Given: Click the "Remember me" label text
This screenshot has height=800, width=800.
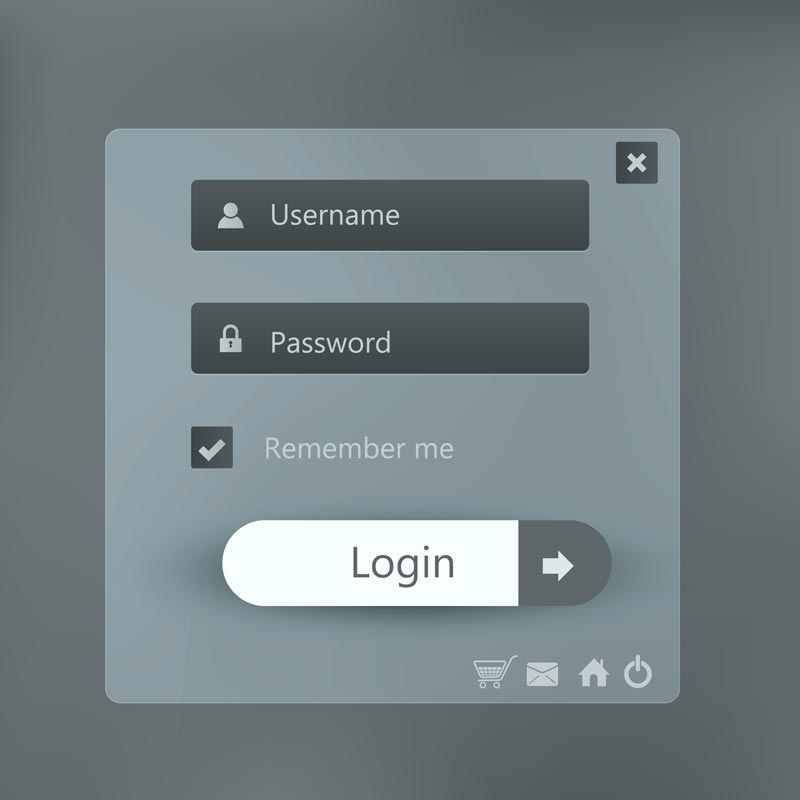Looking at the screenshot, I should [x=359, y=448].
